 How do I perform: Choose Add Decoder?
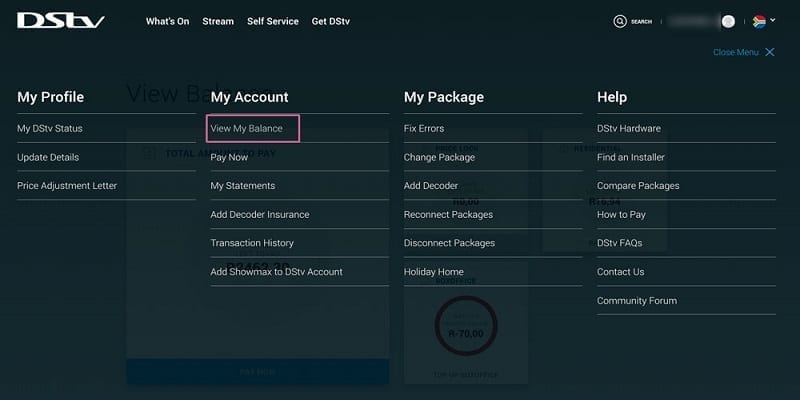click(431, 186)
